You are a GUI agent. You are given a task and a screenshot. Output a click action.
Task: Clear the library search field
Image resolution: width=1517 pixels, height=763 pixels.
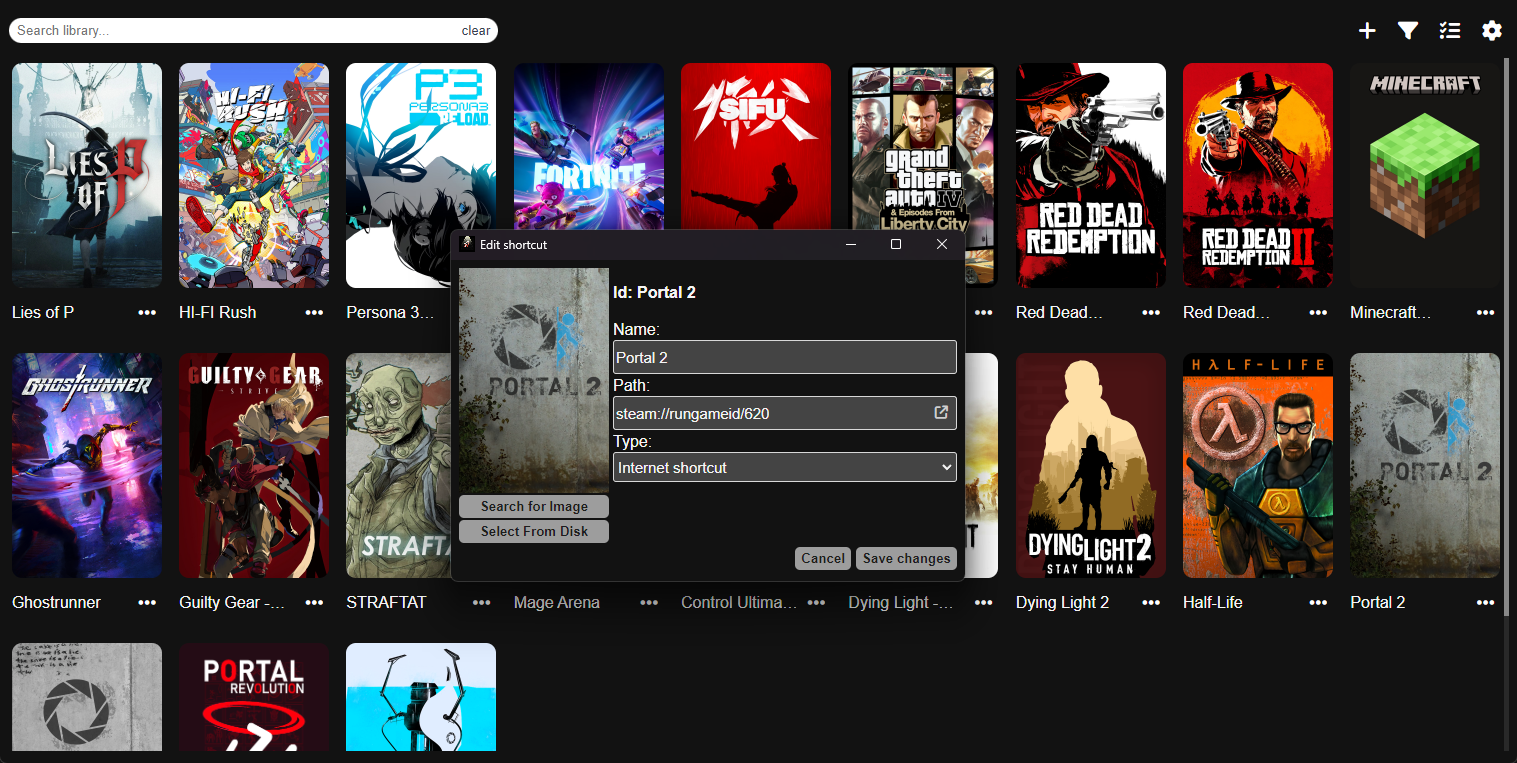(475, 30)
